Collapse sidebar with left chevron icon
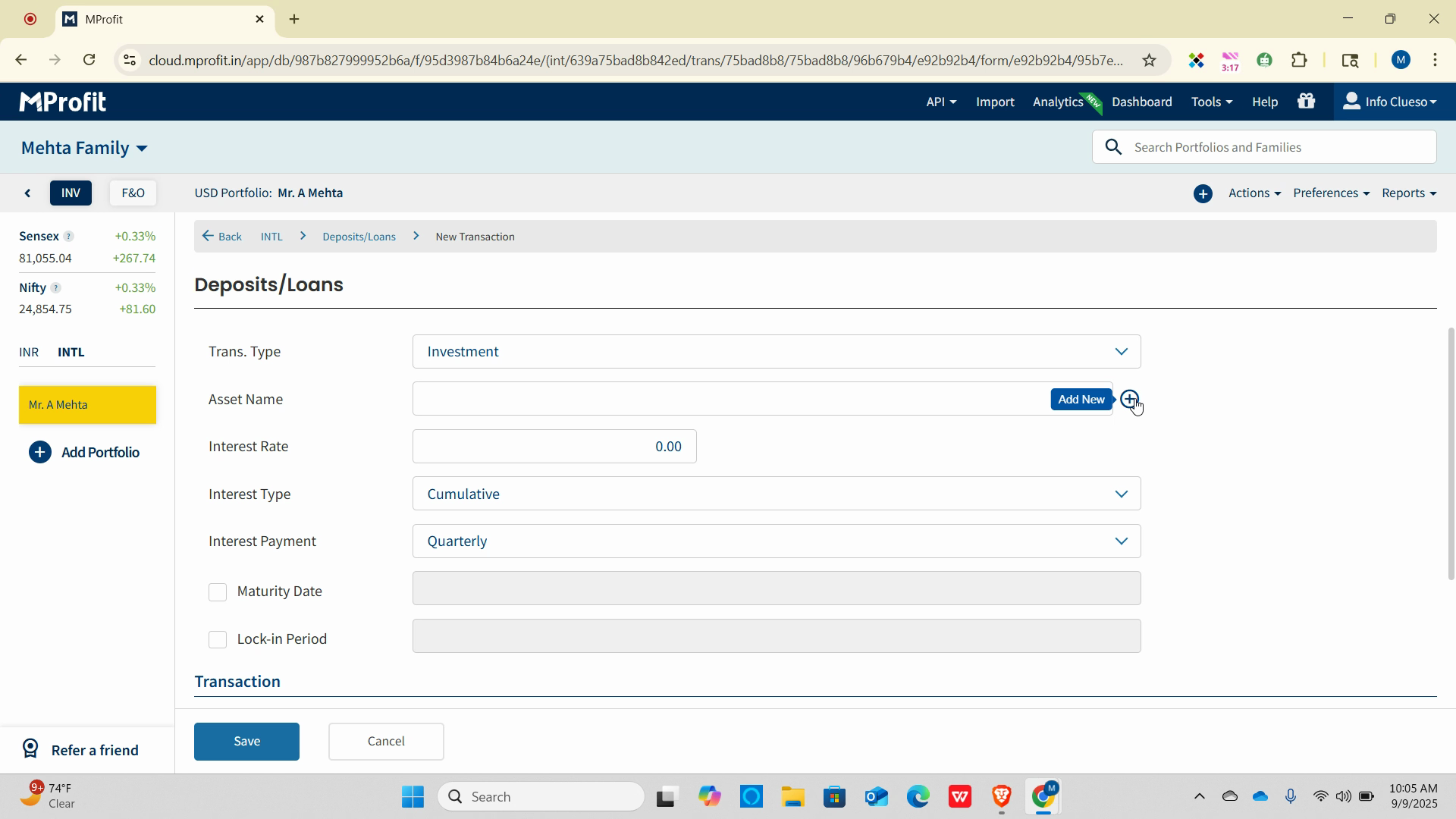The width and height of the screenshot is (1456, 819). [28, 193]
